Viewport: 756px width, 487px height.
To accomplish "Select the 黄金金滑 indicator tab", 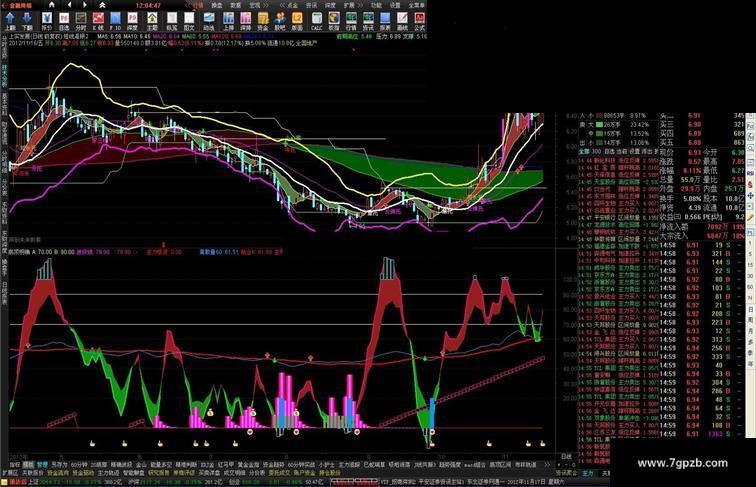I will 248,465.
